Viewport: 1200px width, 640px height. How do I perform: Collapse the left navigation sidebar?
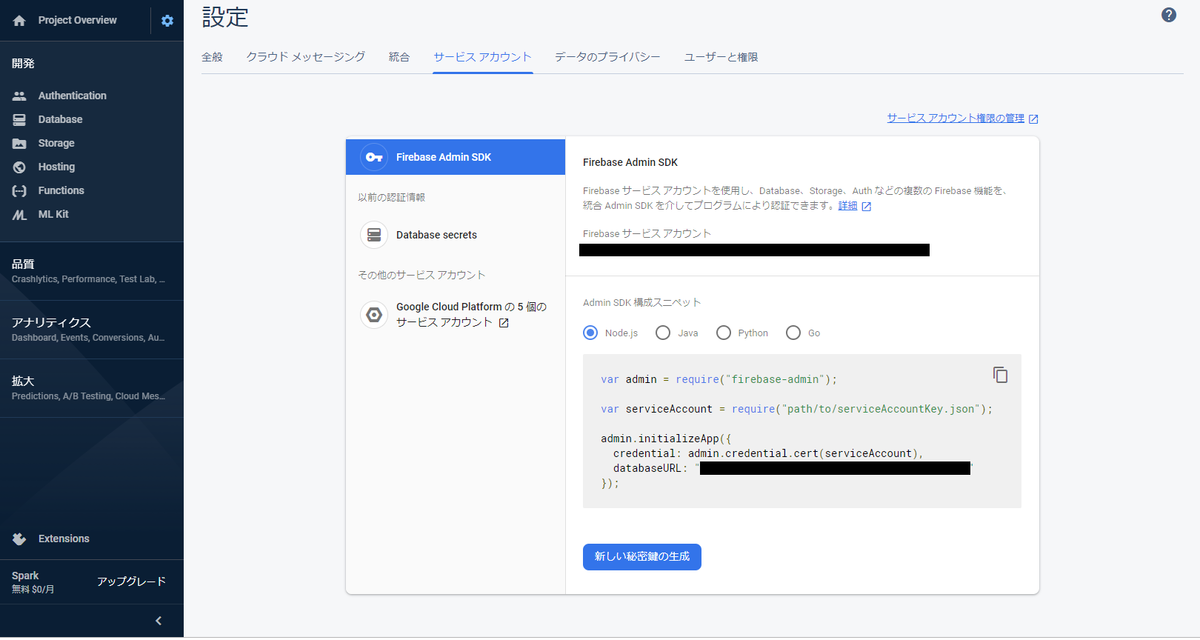[157, 620]
